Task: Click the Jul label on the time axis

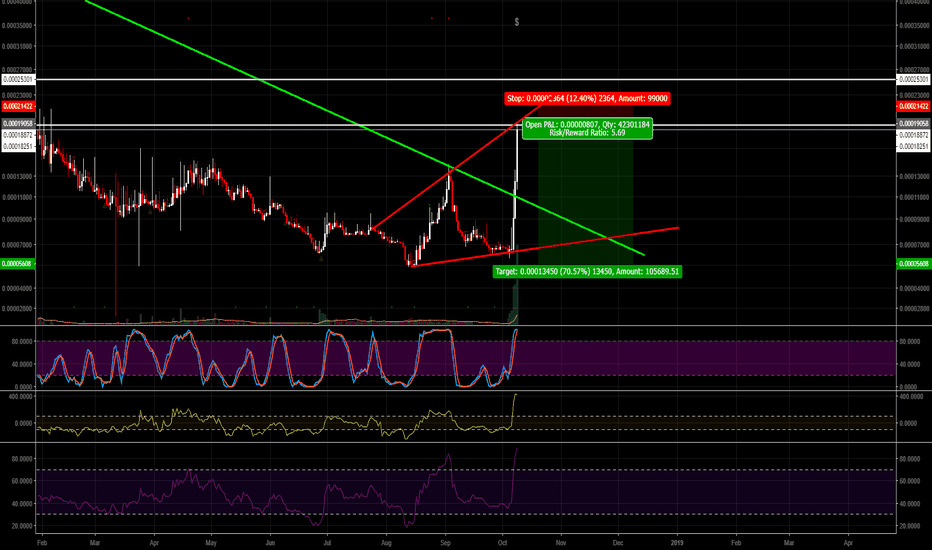Action: [327, 542]
